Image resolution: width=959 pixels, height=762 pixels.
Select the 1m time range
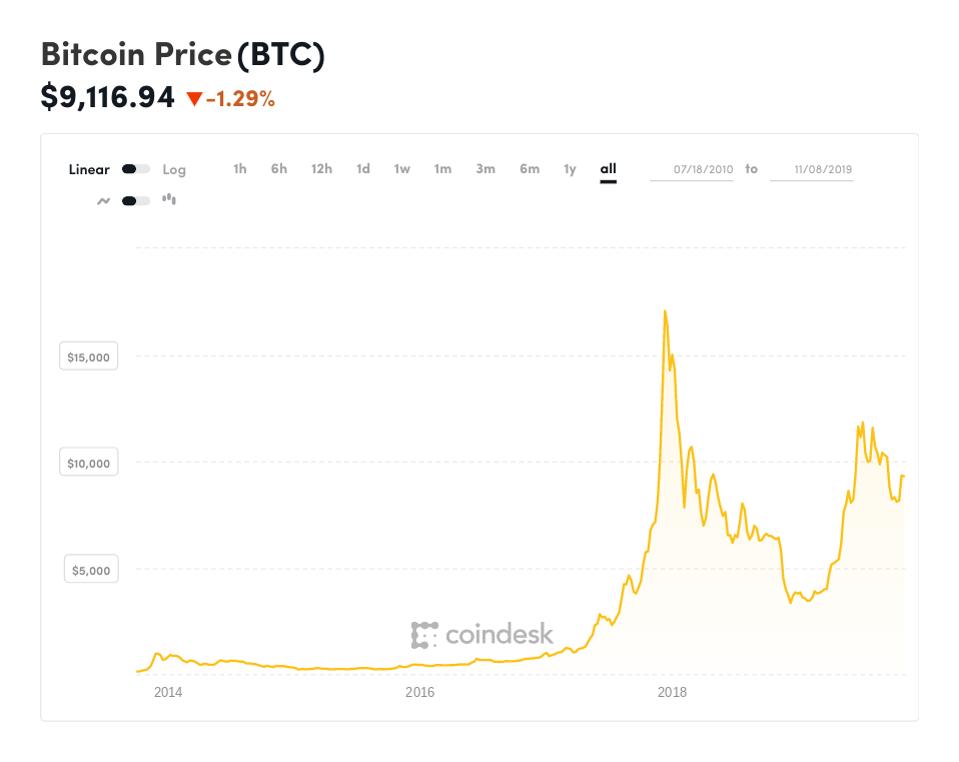tap(442, 169)
